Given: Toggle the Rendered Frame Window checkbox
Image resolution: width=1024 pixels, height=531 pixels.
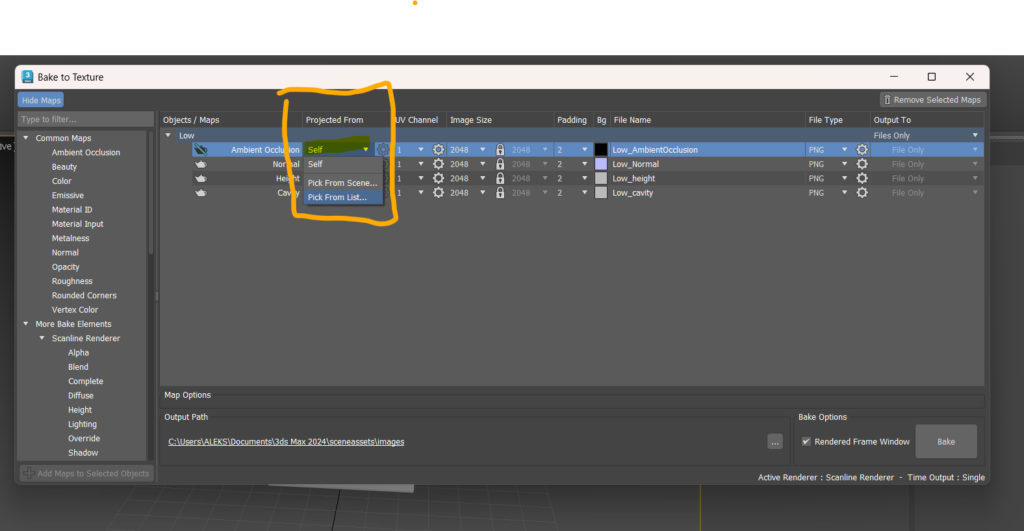Looking at the screenshot, I should tap(806, 442).
